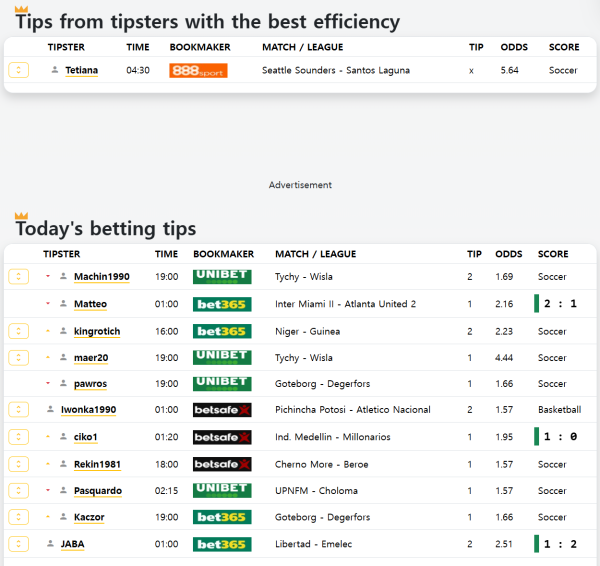Click user avatar icon beside Iwonka1990
This screenshot has height=566, width=600.
pyautogui.click(x=50, y=409)
